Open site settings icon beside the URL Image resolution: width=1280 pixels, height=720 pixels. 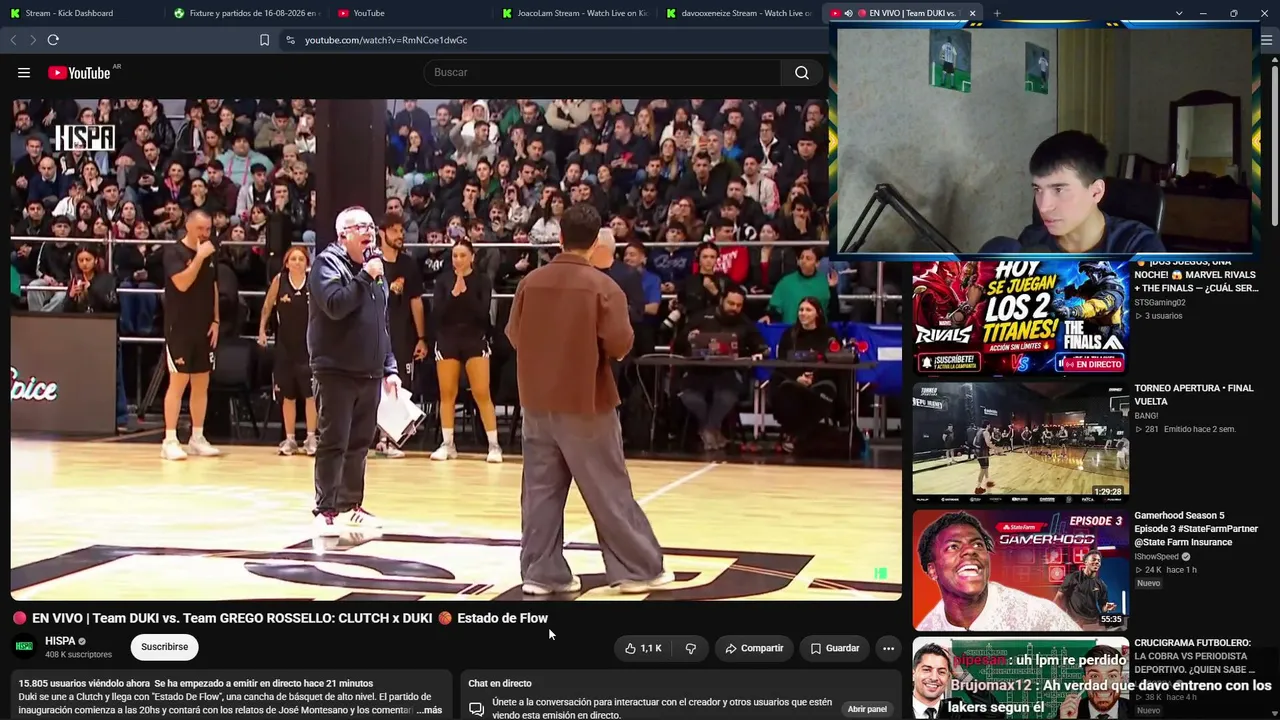coord(290,40)
